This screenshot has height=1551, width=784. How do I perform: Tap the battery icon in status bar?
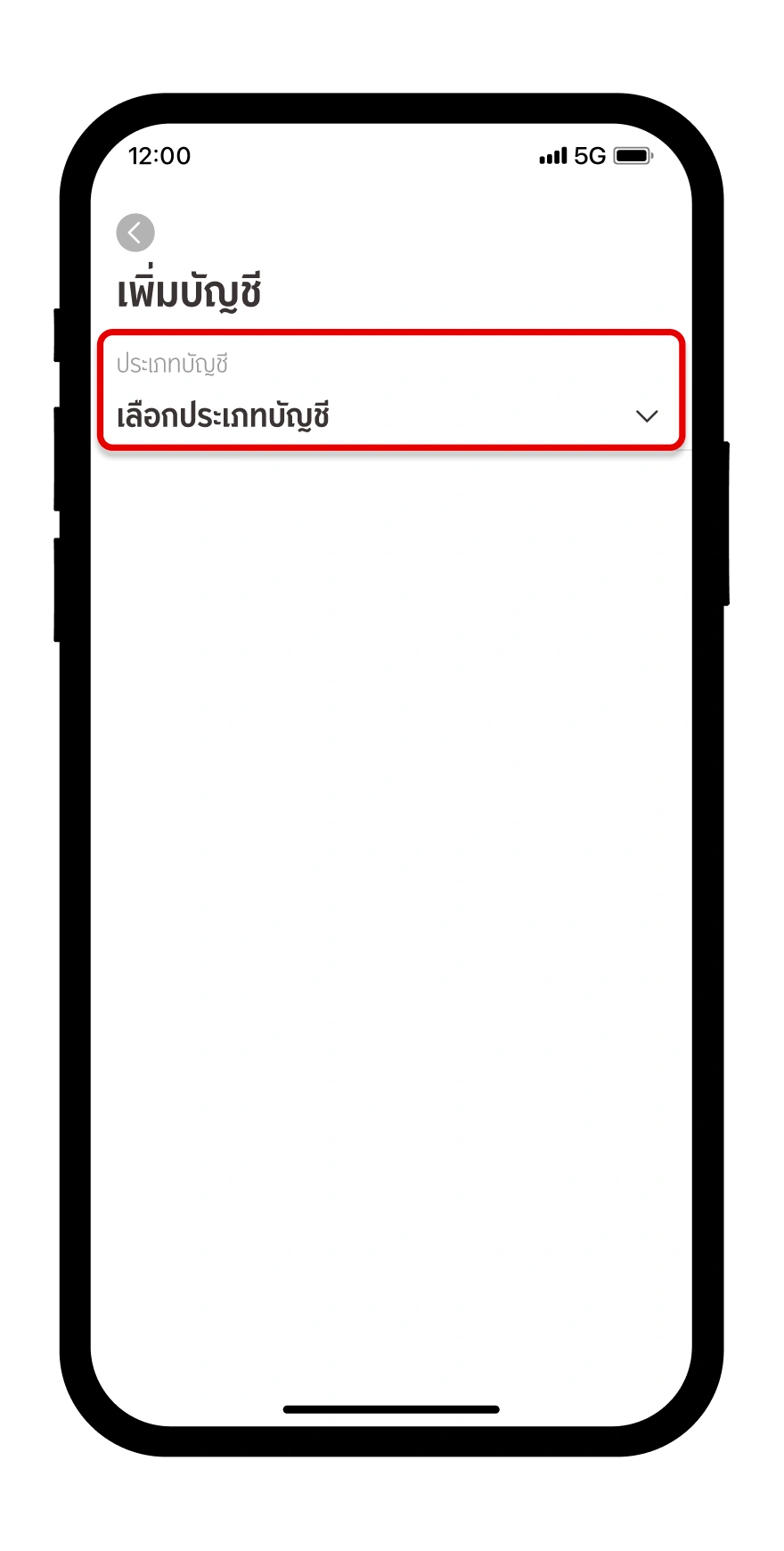pos(633,156)
